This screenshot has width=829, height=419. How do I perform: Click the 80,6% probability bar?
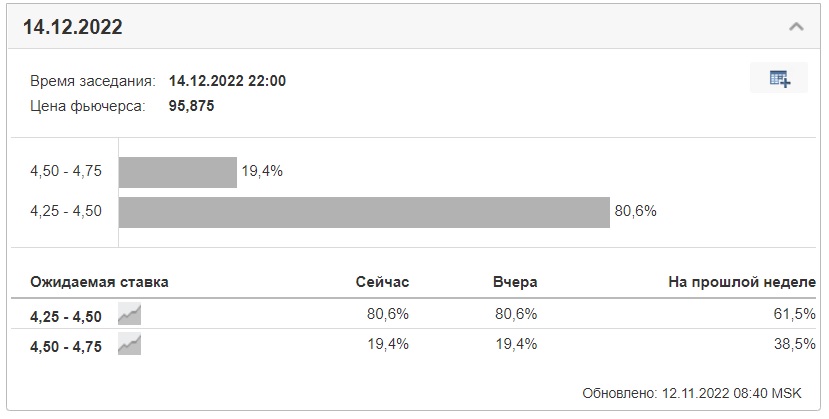pyautogui.click(x=364, y=212)
